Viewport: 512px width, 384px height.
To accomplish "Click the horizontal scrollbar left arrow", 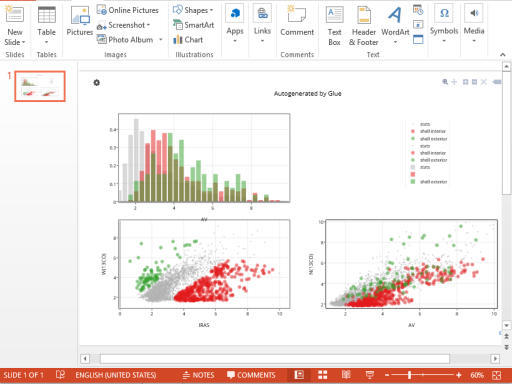I will point(85,359).
